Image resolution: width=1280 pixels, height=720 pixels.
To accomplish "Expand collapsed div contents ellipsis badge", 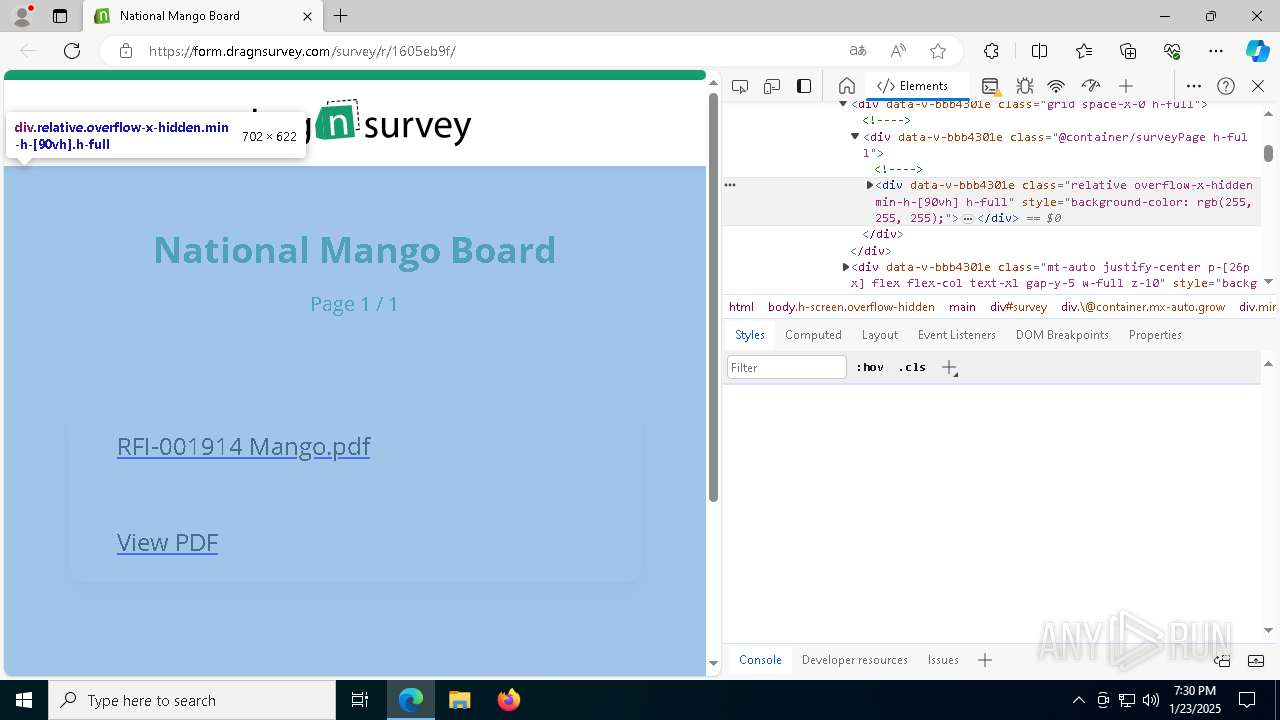I will click(x=968, y=218).
